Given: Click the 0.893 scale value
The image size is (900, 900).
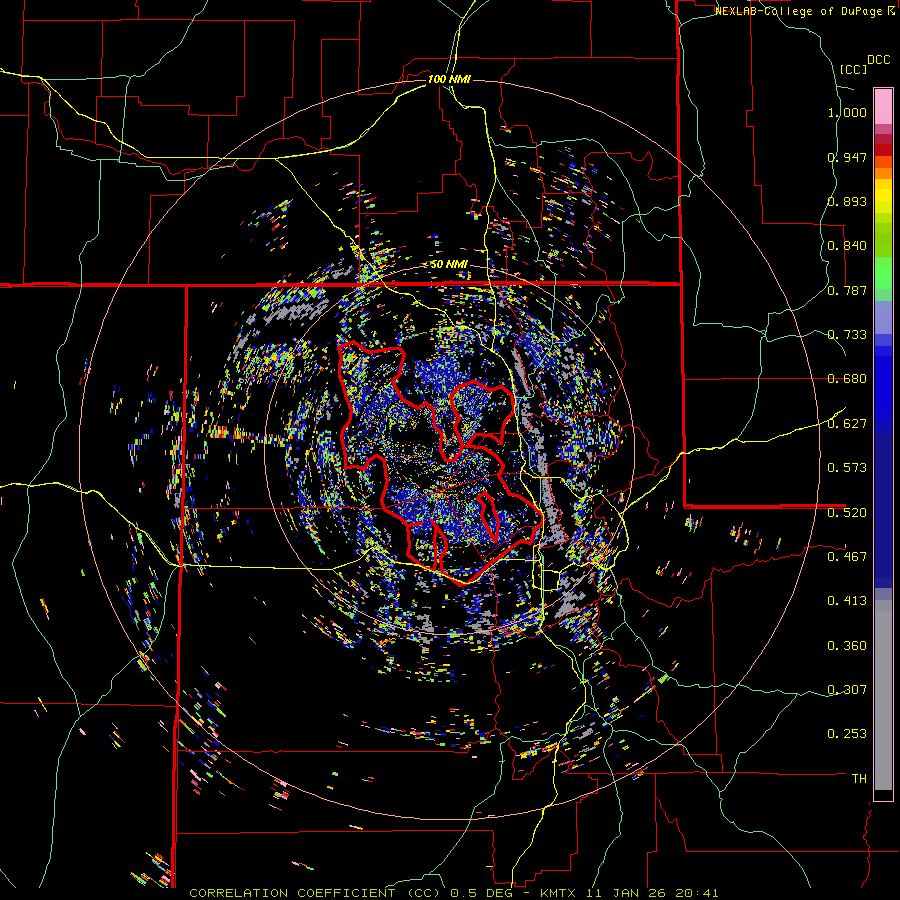Looking at the screenshot, I should [847, 201].
